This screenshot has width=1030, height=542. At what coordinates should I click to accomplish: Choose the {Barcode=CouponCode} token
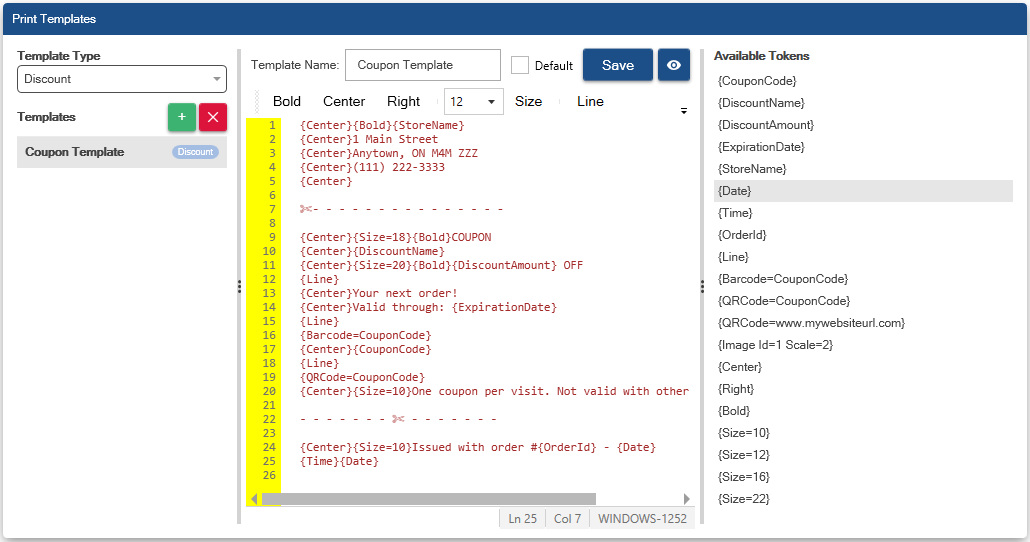click(782, 279)
